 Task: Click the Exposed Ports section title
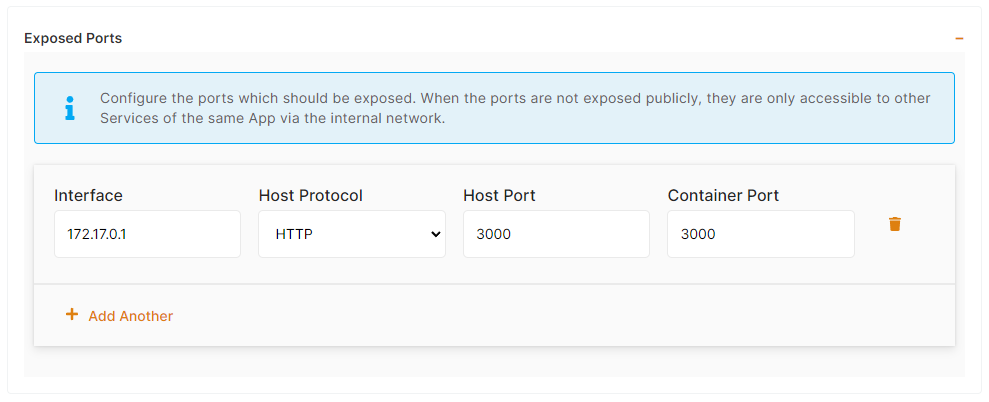(73, 39)
